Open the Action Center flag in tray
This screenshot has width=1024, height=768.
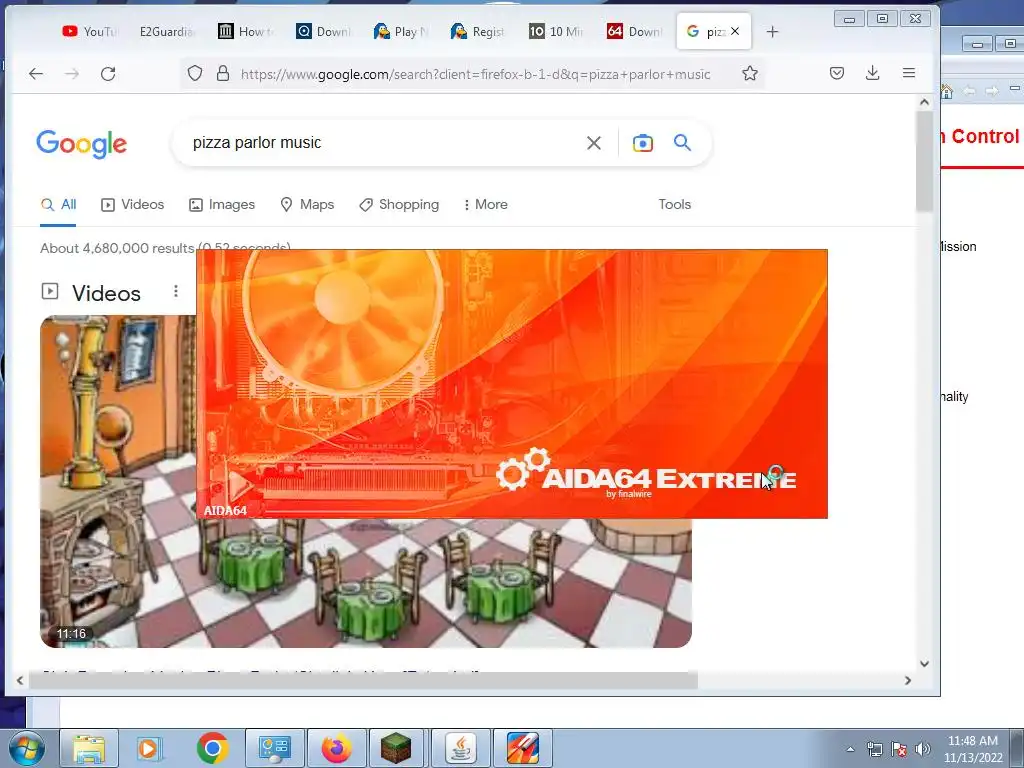click(x=899, y=749)
